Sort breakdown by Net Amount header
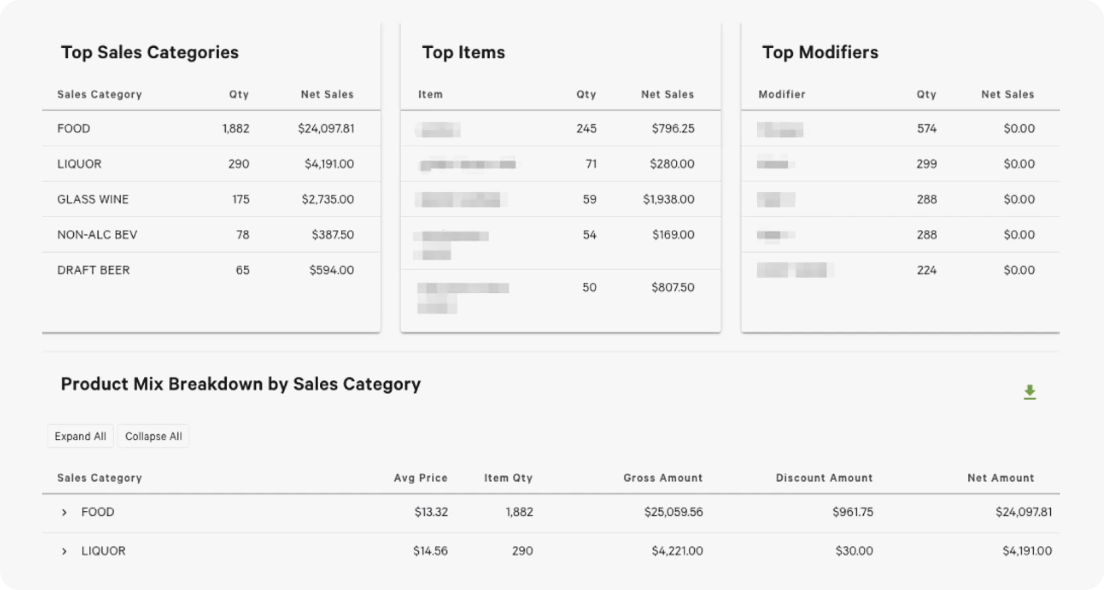The image size is (1104, 590). pyautogui.click(x=1000, y=478)
